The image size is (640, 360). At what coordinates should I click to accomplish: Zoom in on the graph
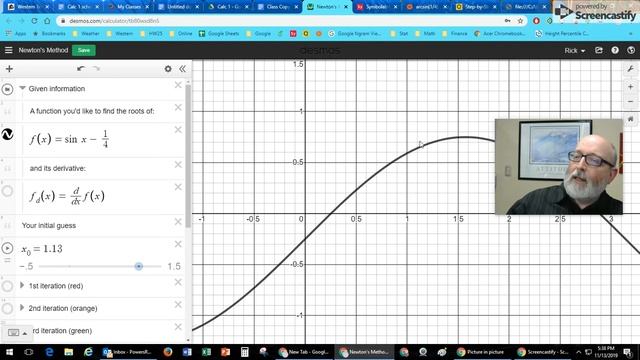tap(631, 87)
